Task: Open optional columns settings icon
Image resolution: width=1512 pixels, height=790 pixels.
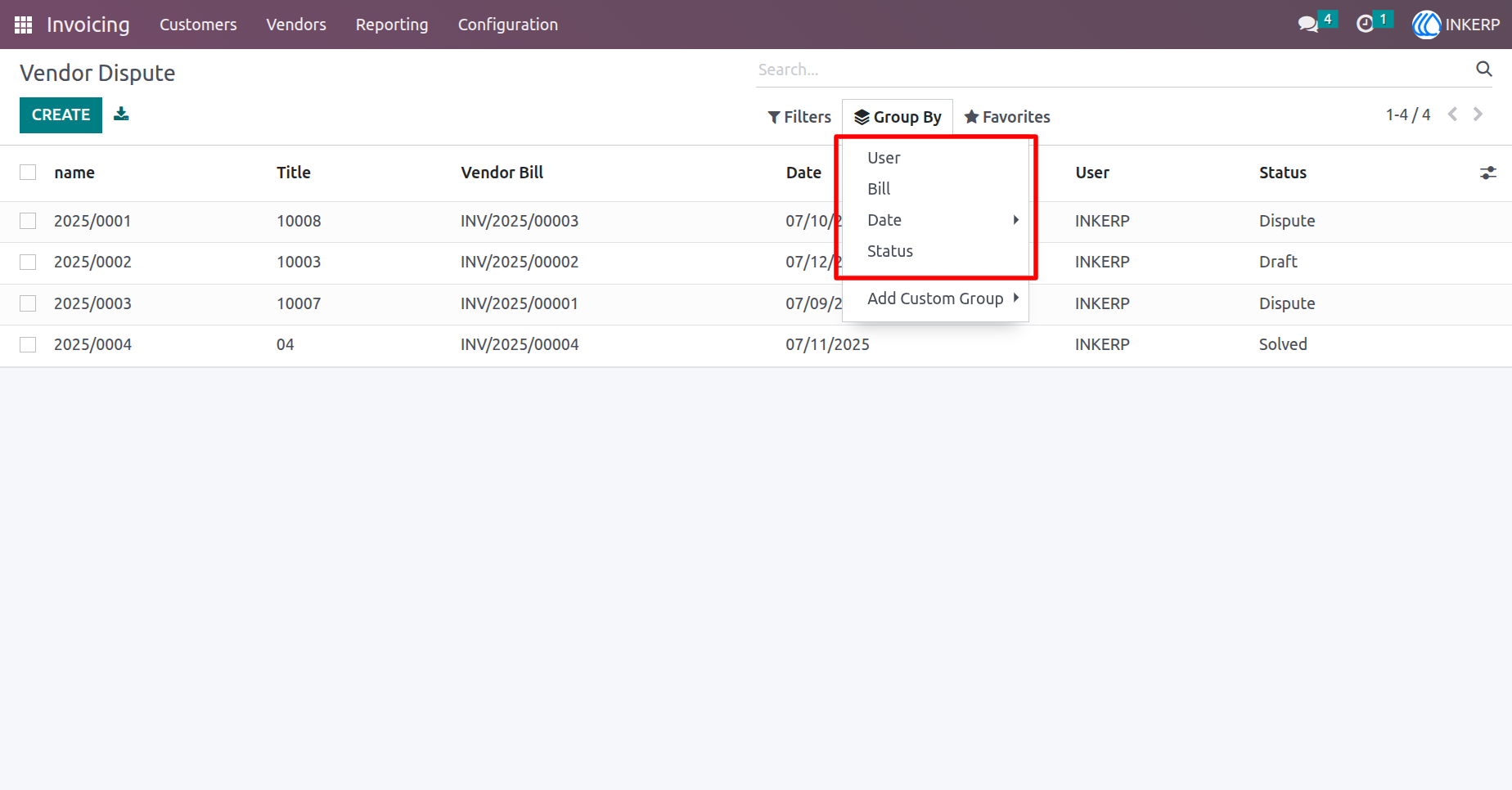Action: coord(1487,173)
